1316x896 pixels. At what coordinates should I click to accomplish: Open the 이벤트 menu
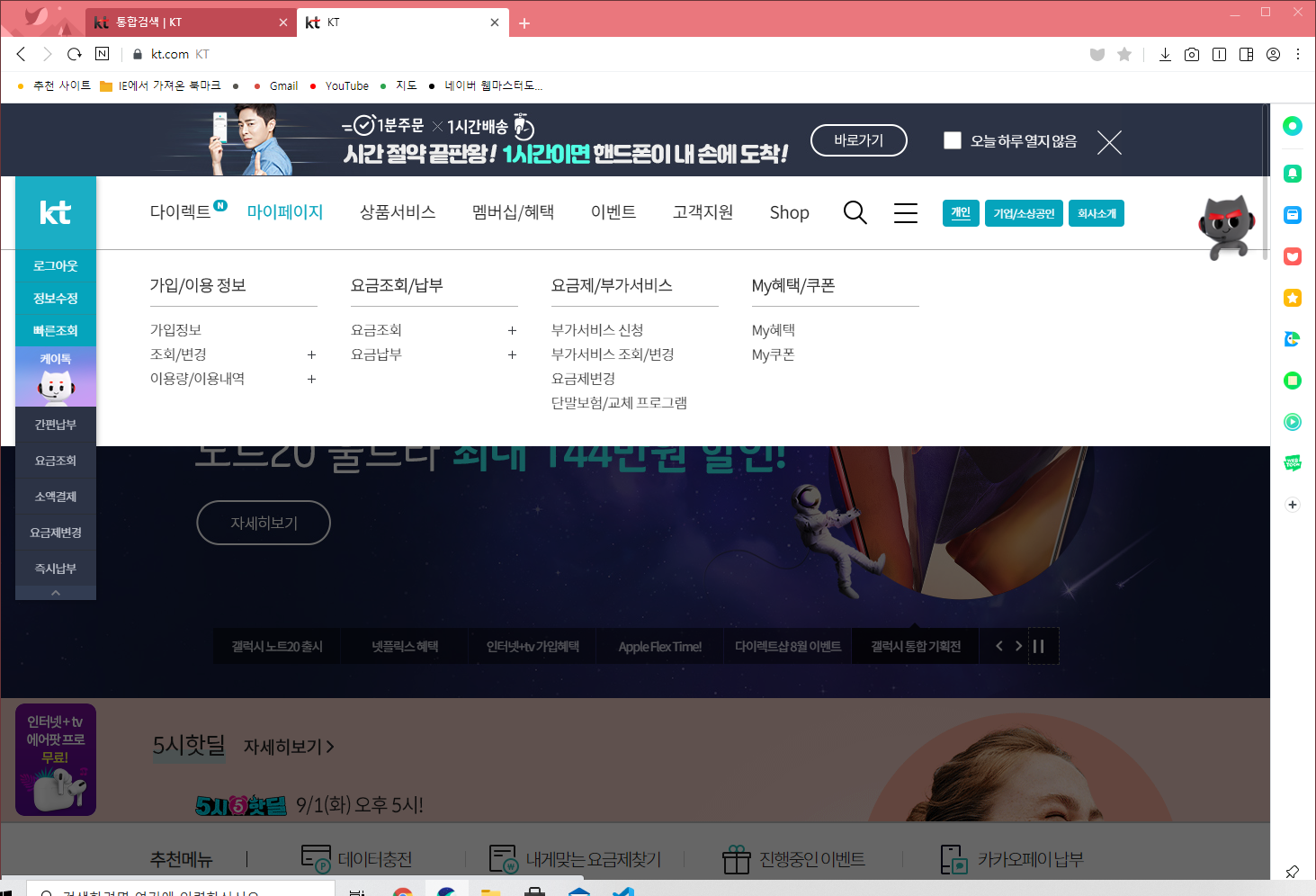pos(613,212)
